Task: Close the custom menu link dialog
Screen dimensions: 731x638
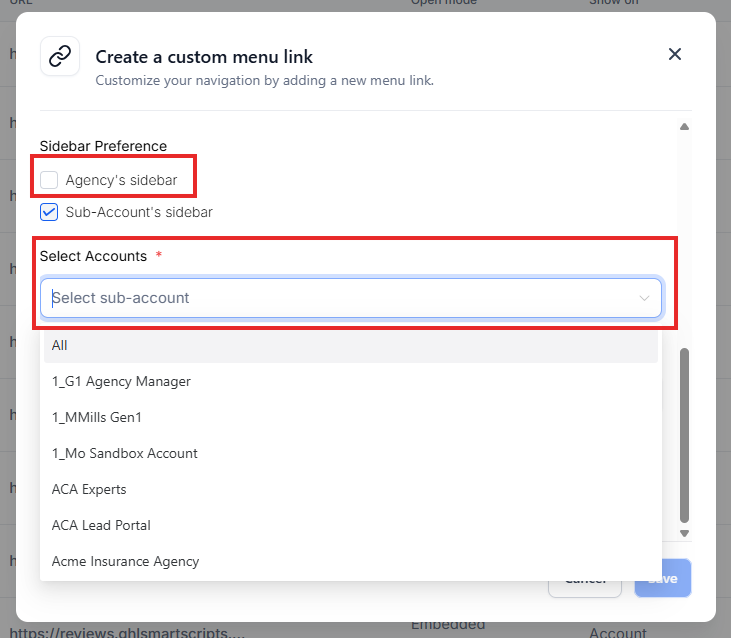Action: pyautogui.click(x=675, y=54)
